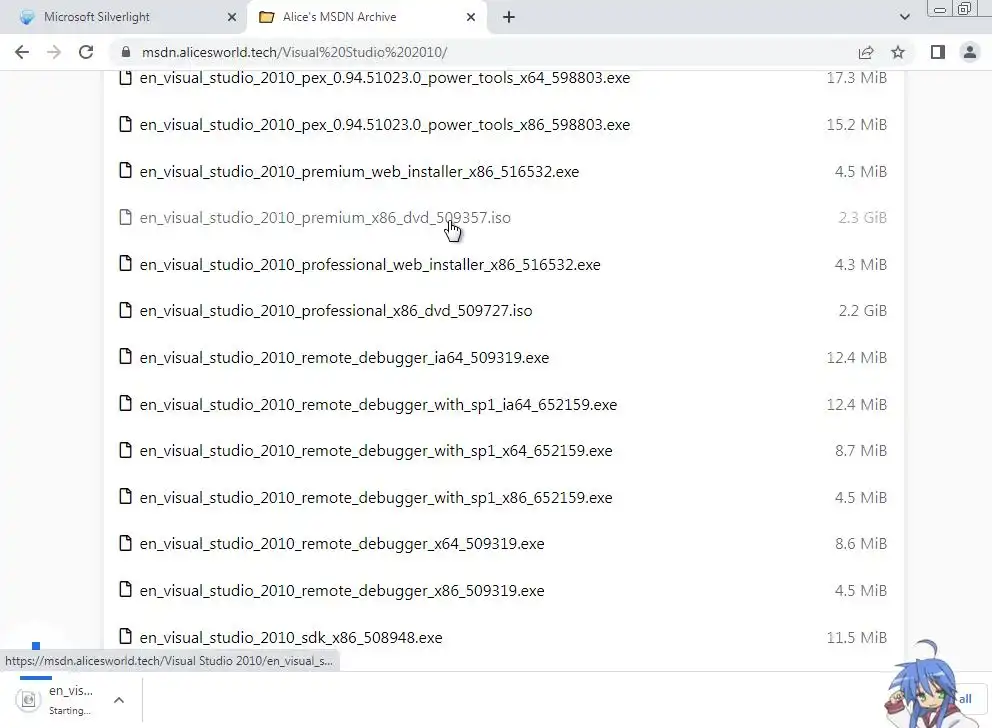Open the browser side panel
Screen dimensions: 992x728
(x=938, y=52)
